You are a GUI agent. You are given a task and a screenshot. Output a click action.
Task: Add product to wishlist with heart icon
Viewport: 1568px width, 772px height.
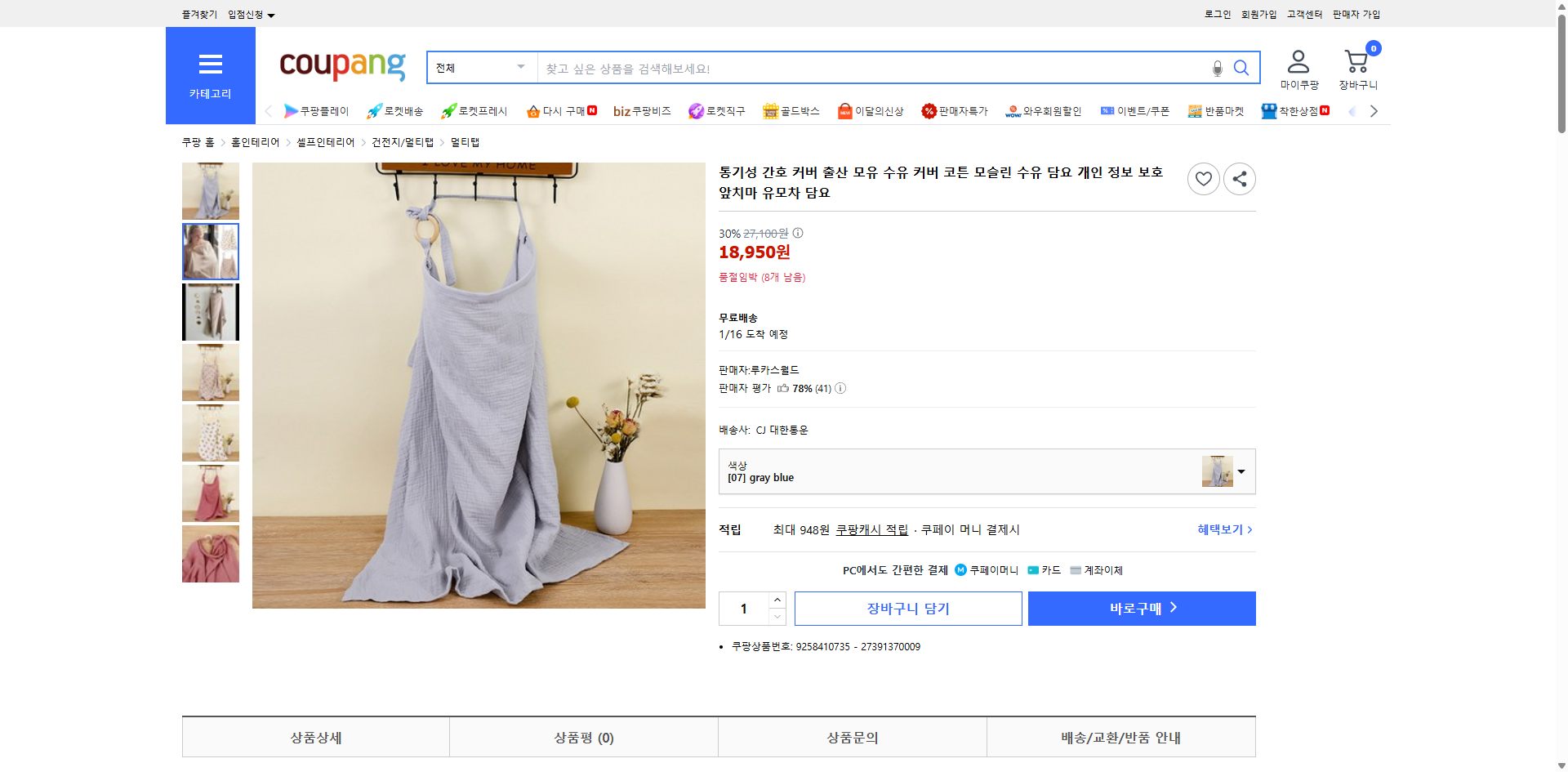click(1203, 178)
